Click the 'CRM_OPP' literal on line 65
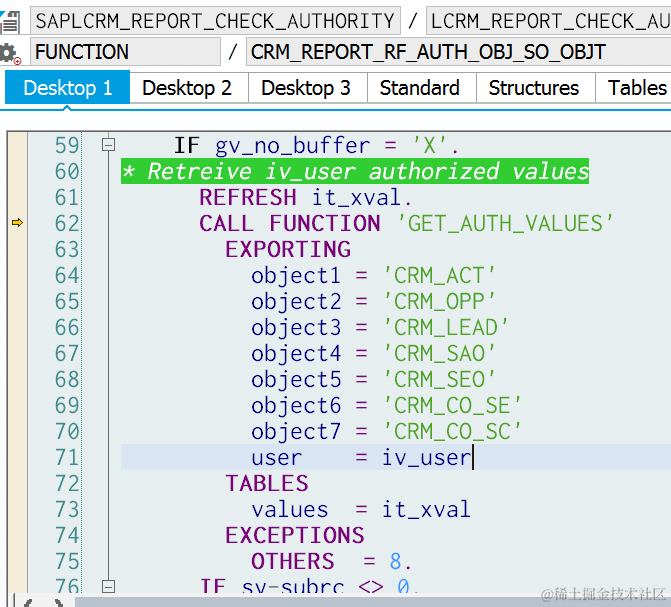The width and height of the screenshot is (671, 607). click(x=439, y=301)
